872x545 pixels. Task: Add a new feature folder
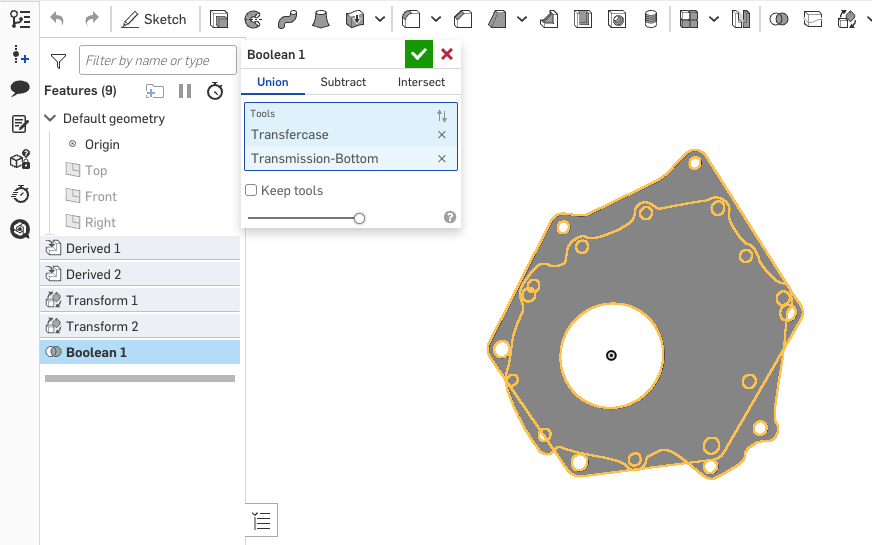pos(155,91)
